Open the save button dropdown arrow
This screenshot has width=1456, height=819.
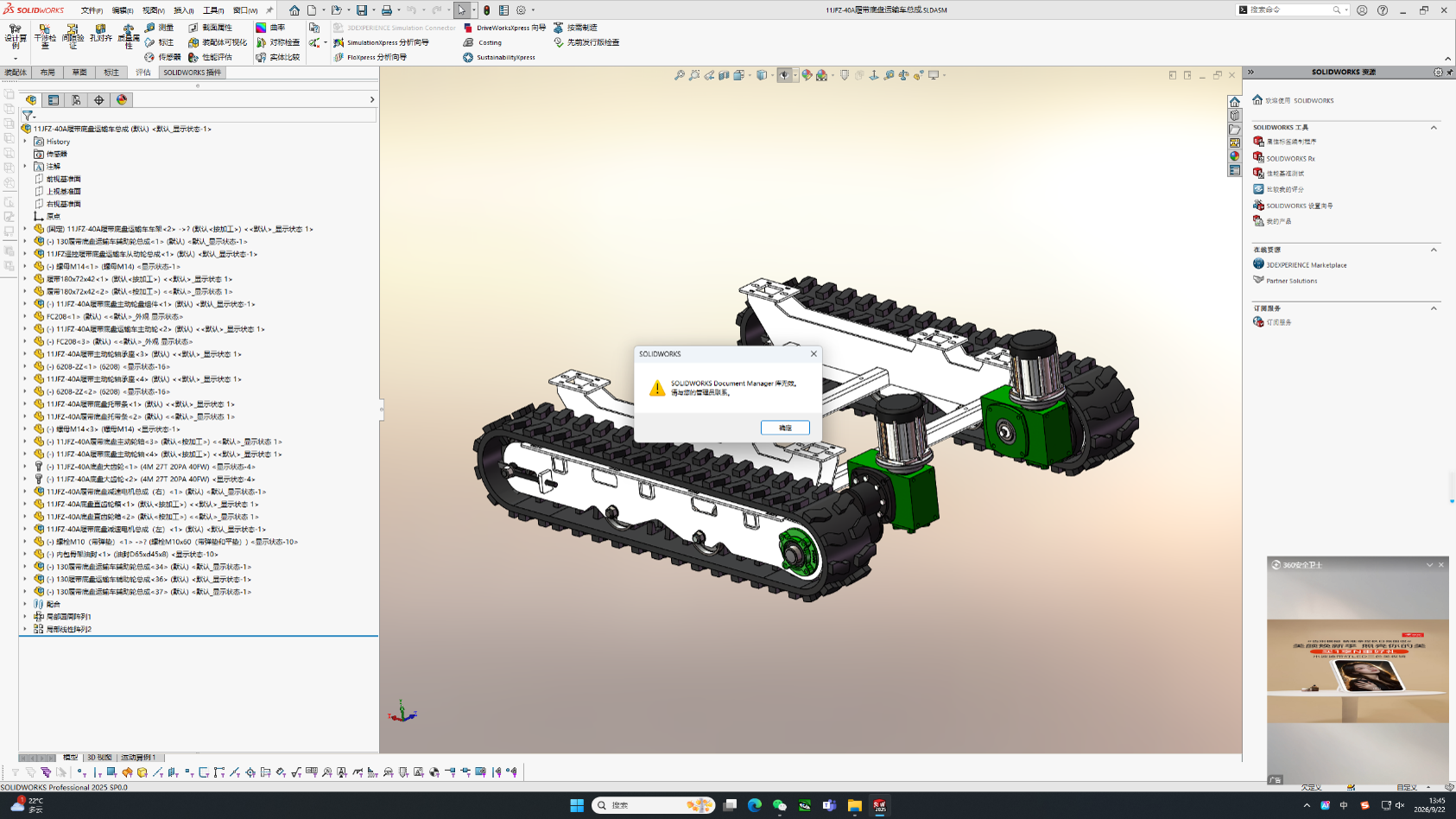(x=373, y=10)
